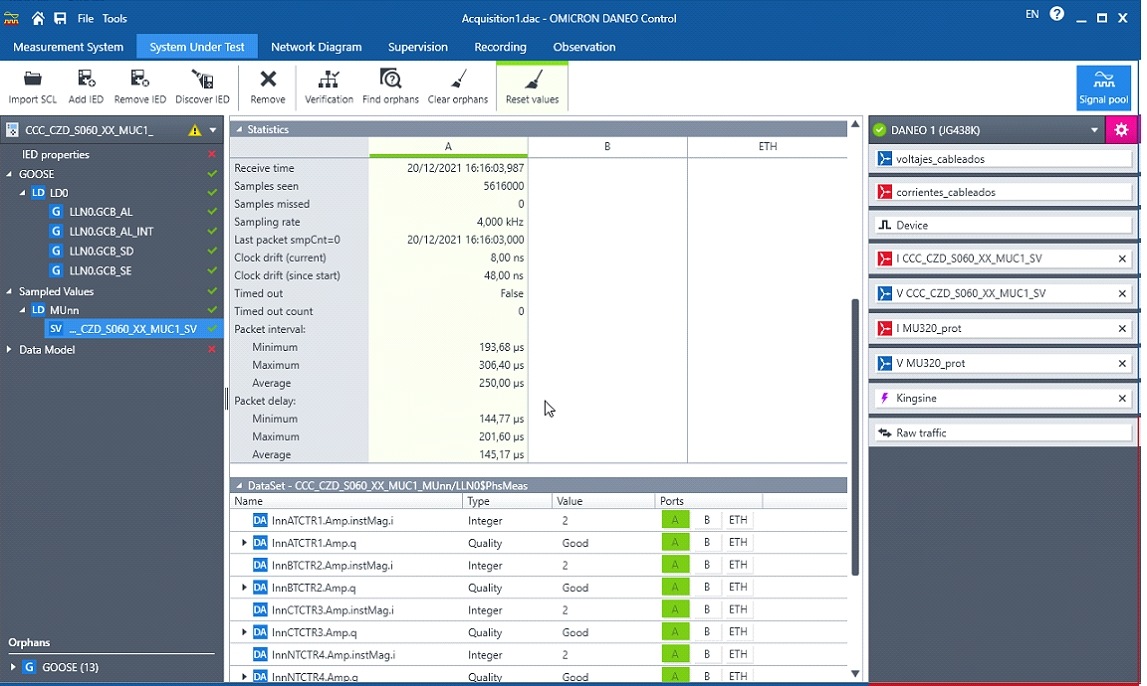Screen dimensions: 1147x686
Task: Click the G icon of LLN0.GCB_AL
Action: tap(56, 212)
